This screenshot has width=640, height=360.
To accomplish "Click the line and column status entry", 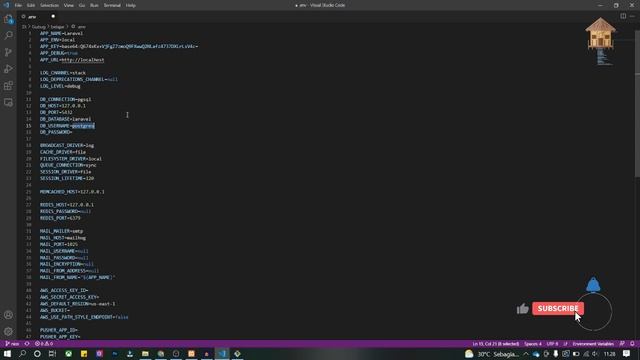I will coord(496,344).
